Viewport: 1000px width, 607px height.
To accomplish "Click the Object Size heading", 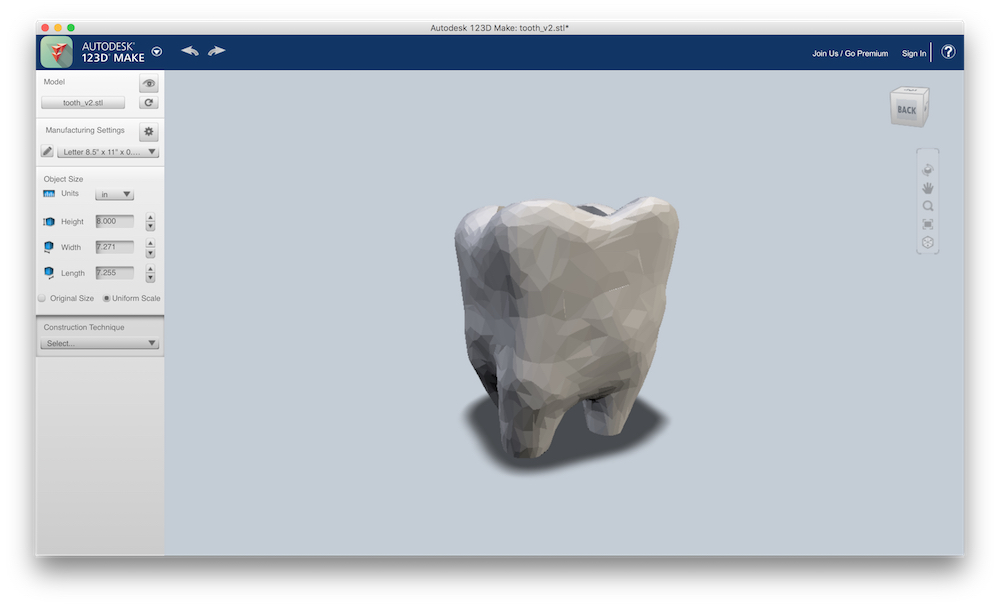I will click(x=63, y=179).
